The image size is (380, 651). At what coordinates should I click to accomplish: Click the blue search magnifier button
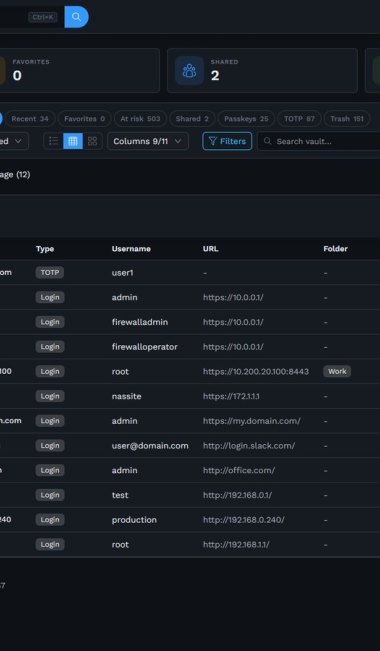click(76, 17)
